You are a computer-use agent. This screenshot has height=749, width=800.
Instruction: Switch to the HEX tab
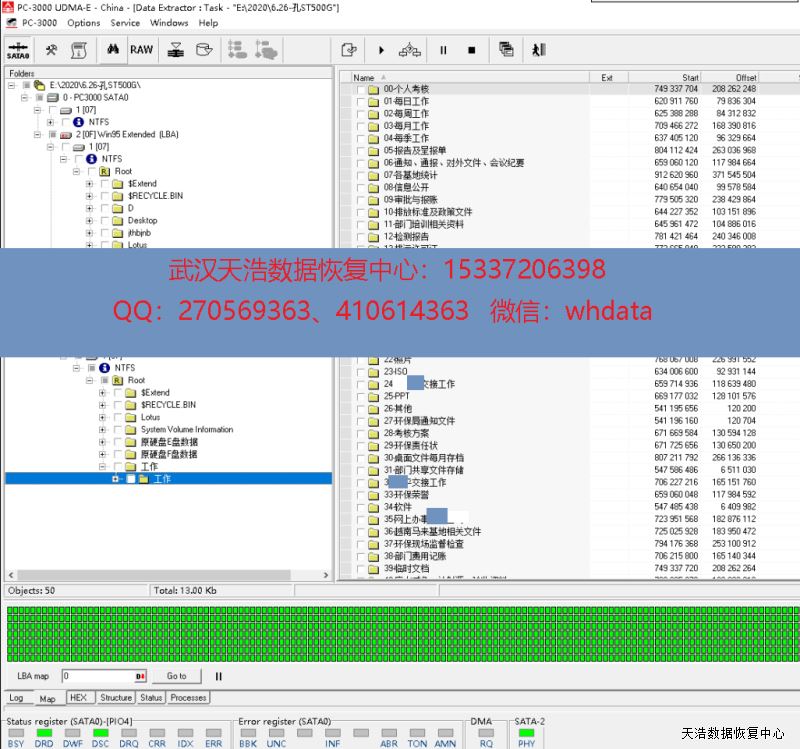click(78, 698)
